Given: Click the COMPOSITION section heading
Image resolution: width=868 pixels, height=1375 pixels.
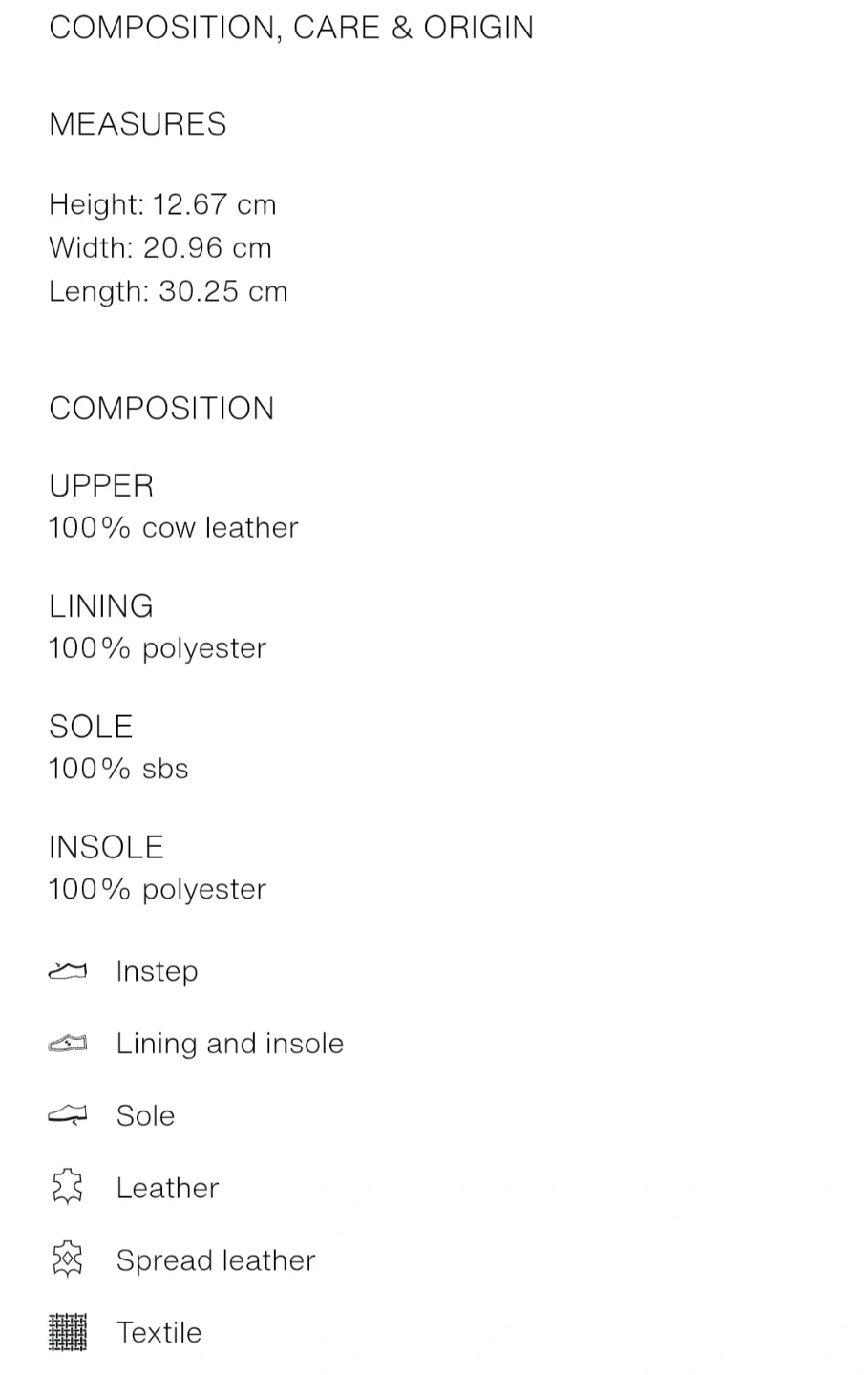Looking at the screenshot, I should pyautogui.click(x=161, y=409).
